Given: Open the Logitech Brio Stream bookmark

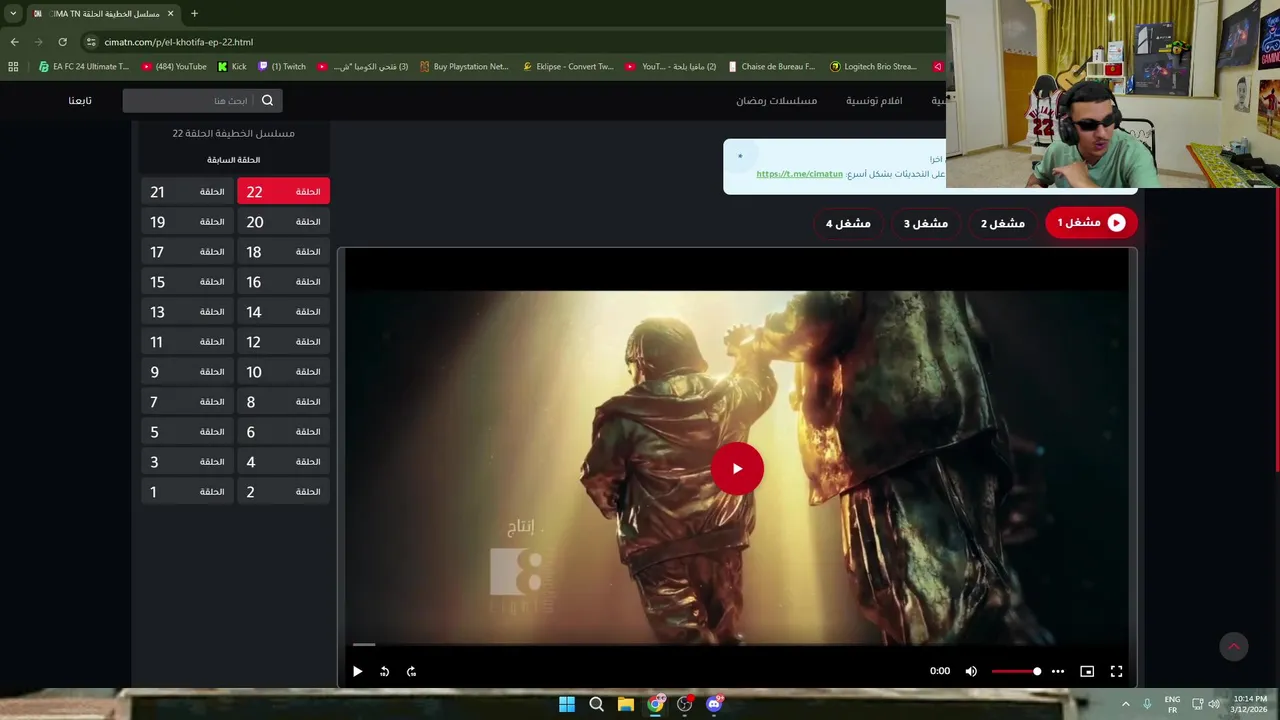Looking at the screenshot, I should [x=873, y=67].
